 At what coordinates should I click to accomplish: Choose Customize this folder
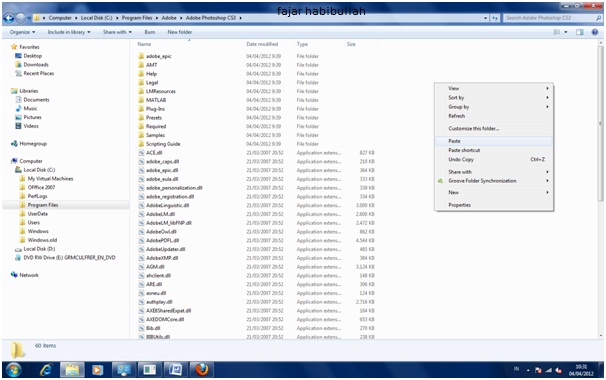tap(494, 128)
